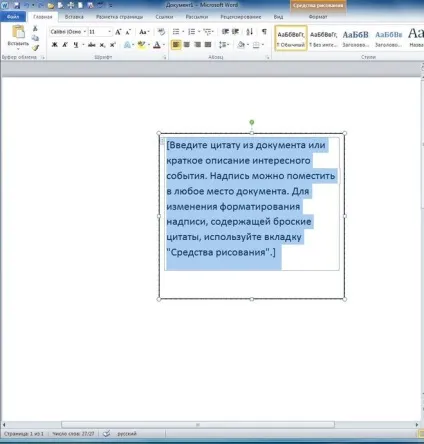Open the Change Case (Aa) dropdown
The height and width of the screenshot is (444, 424).
[144, 32]
